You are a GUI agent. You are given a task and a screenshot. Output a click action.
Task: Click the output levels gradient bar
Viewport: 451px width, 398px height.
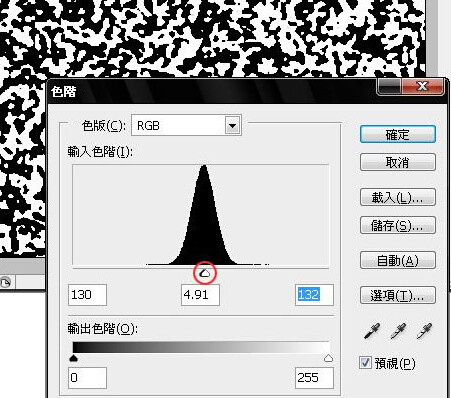201,347
